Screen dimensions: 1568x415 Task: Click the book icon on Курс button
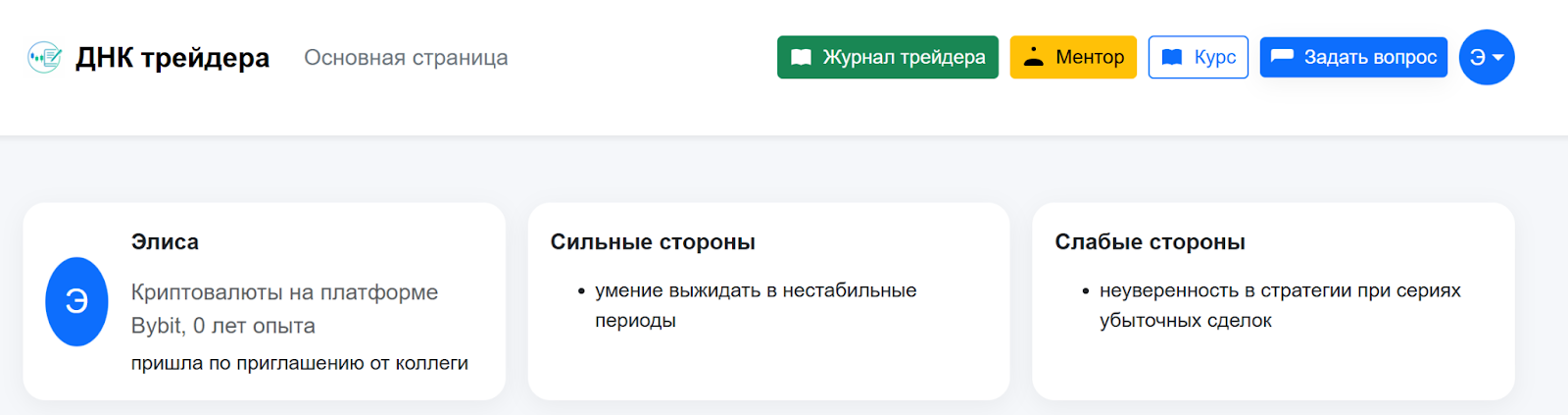(1171, 58)
